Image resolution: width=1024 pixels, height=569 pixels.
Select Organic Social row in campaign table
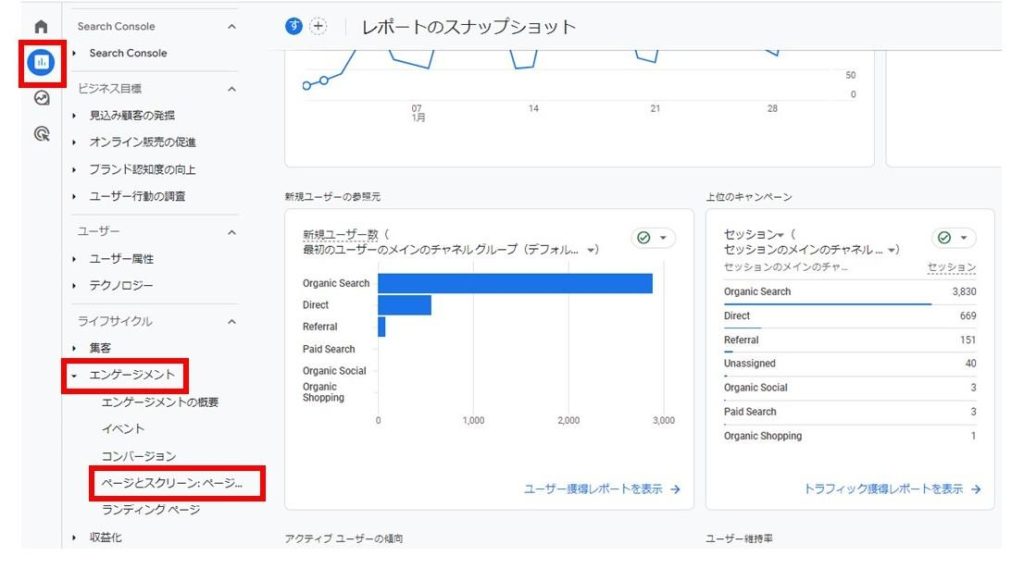850,388
